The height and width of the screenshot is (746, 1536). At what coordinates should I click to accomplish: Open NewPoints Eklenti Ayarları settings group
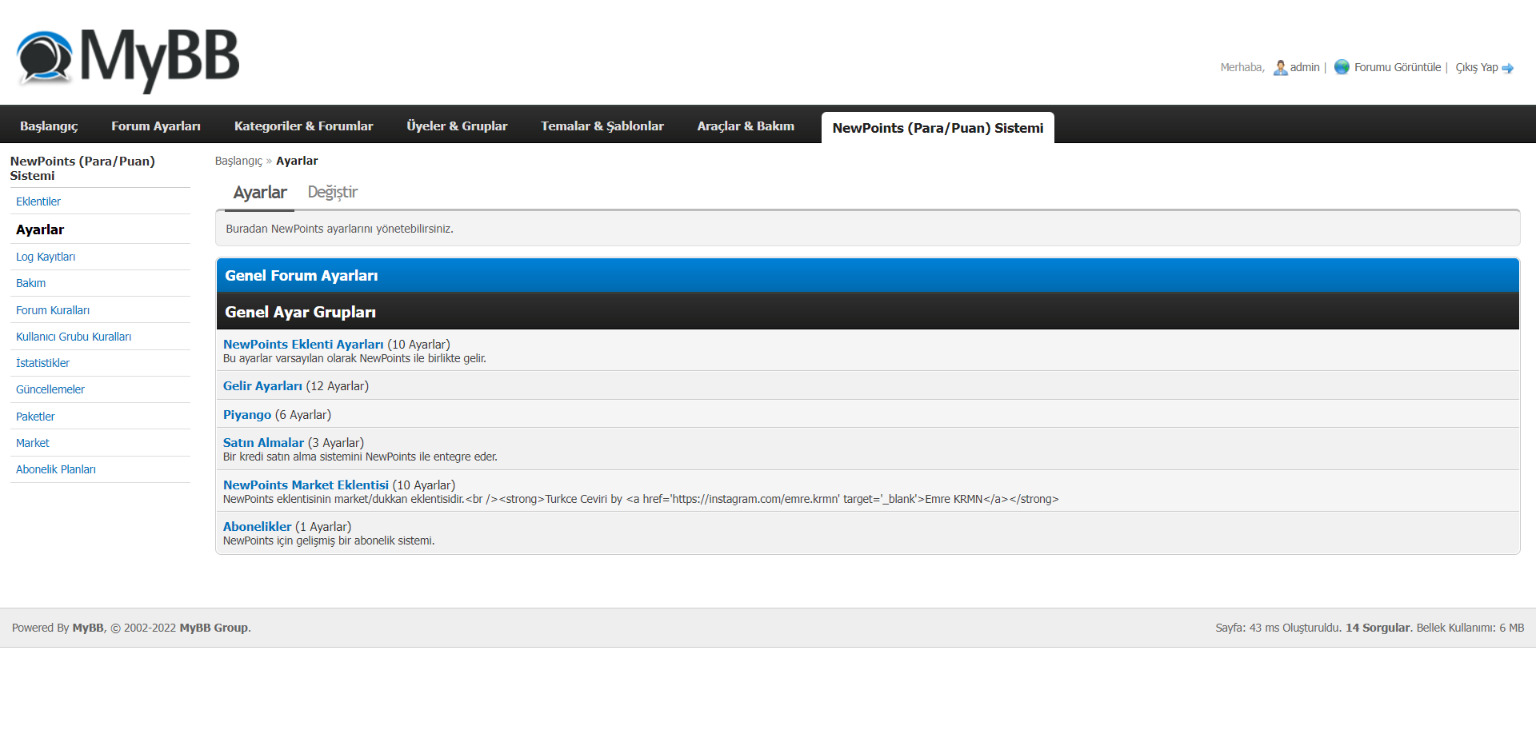[303, 344]
